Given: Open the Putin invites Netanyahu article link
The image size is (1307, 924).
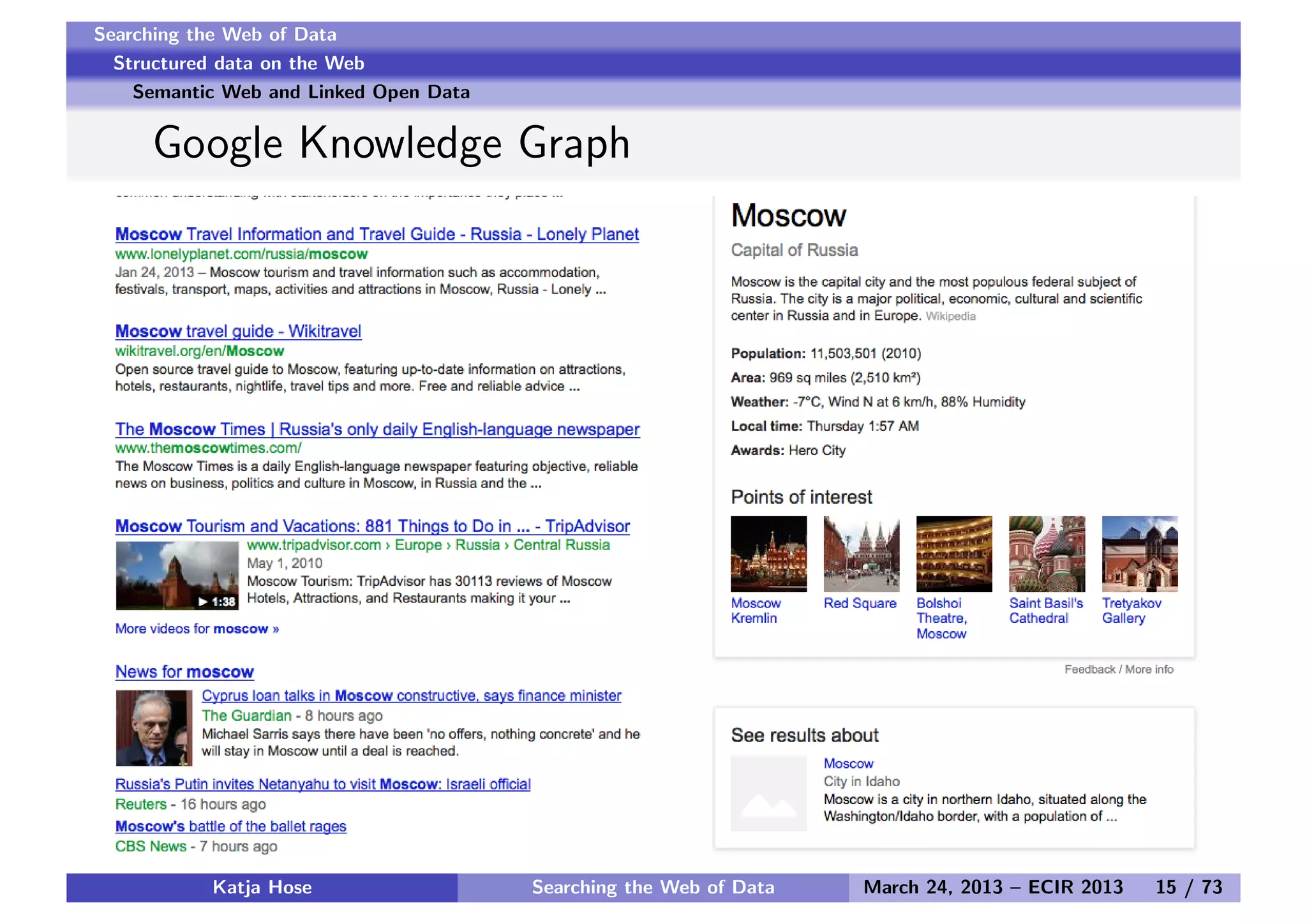Looking at the screenshot, I should pos(323,784).
